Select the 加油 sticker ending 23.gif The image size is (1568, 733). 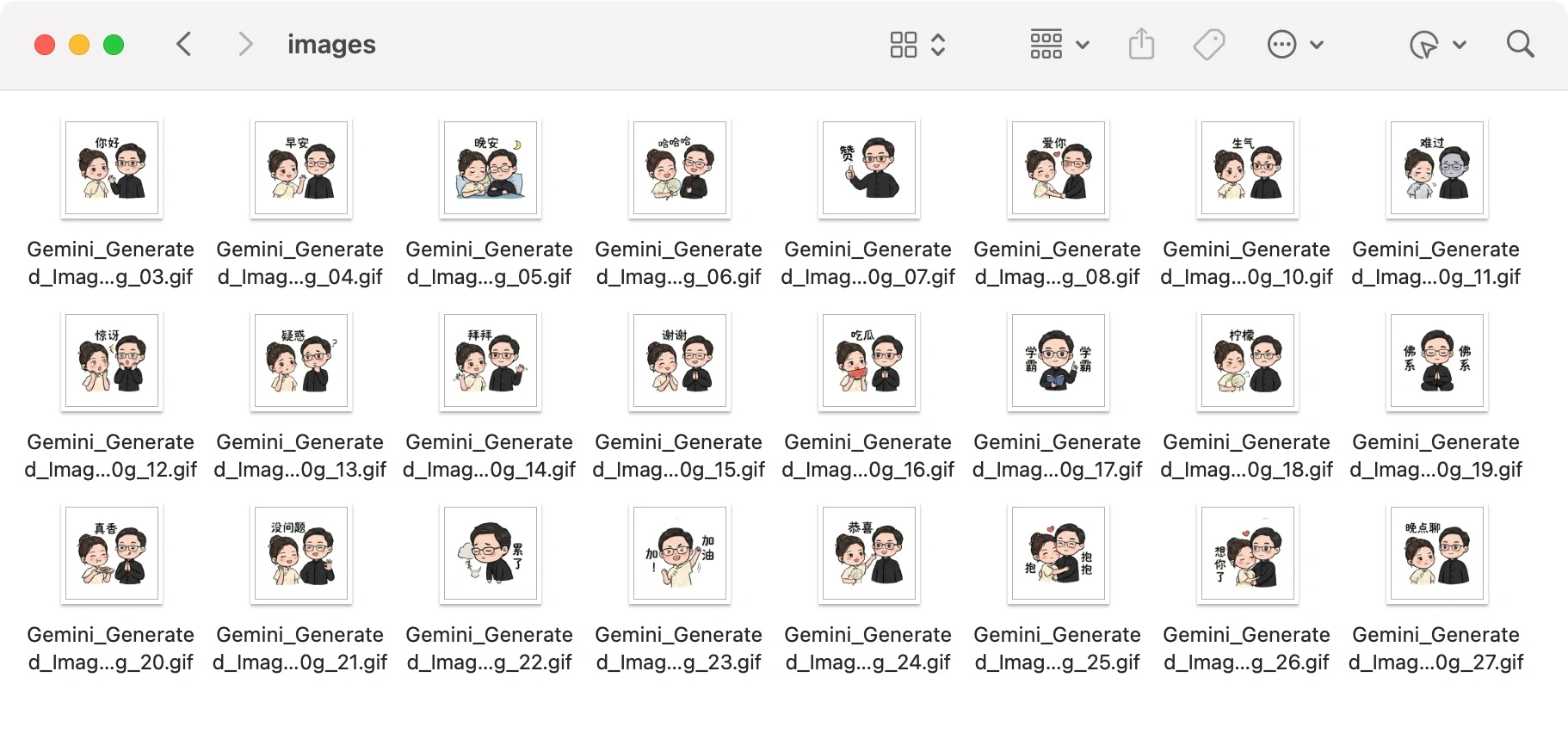click(x=680, y=553)
